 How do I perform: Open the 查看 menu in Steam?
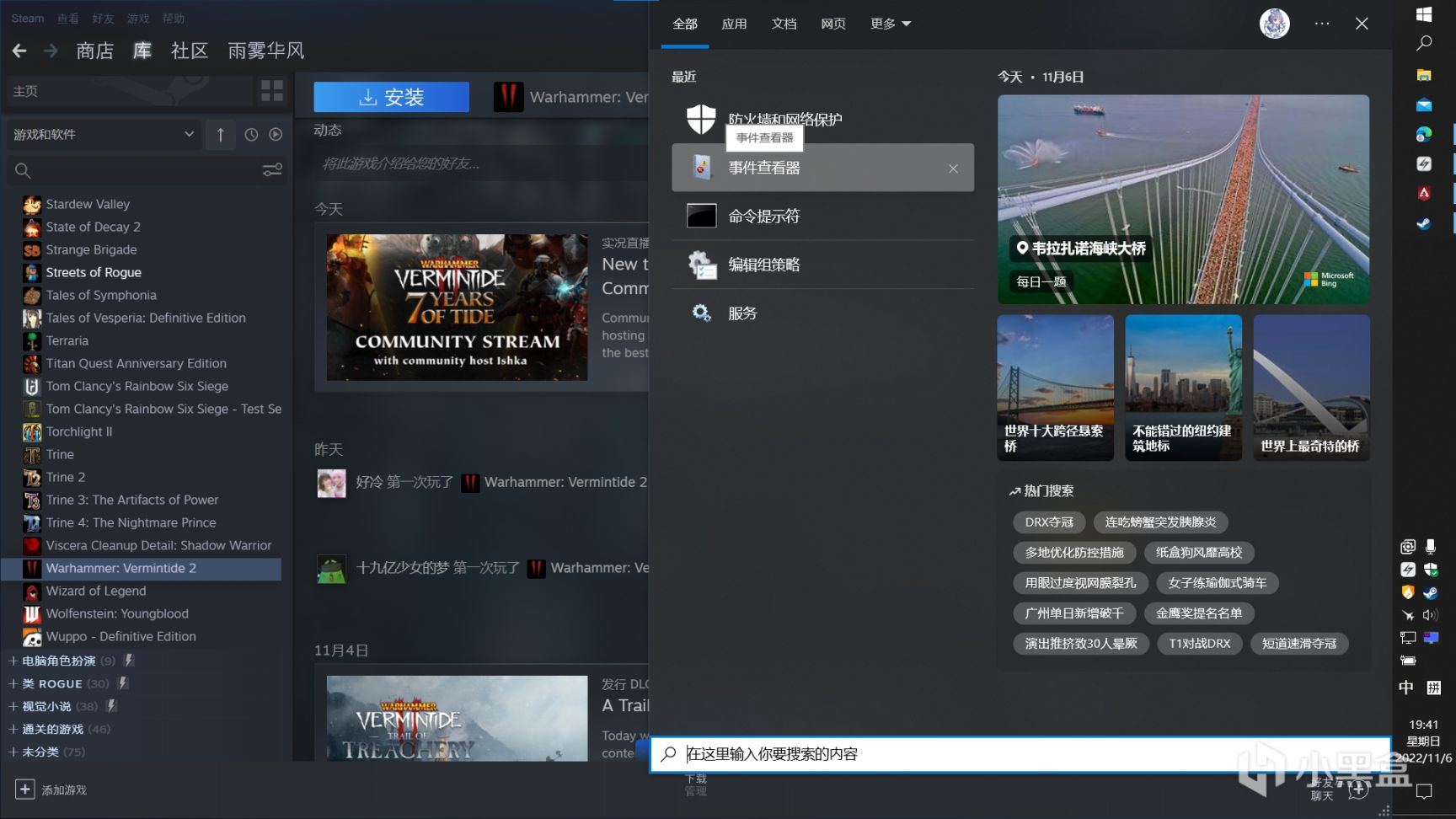click(68, 19)
